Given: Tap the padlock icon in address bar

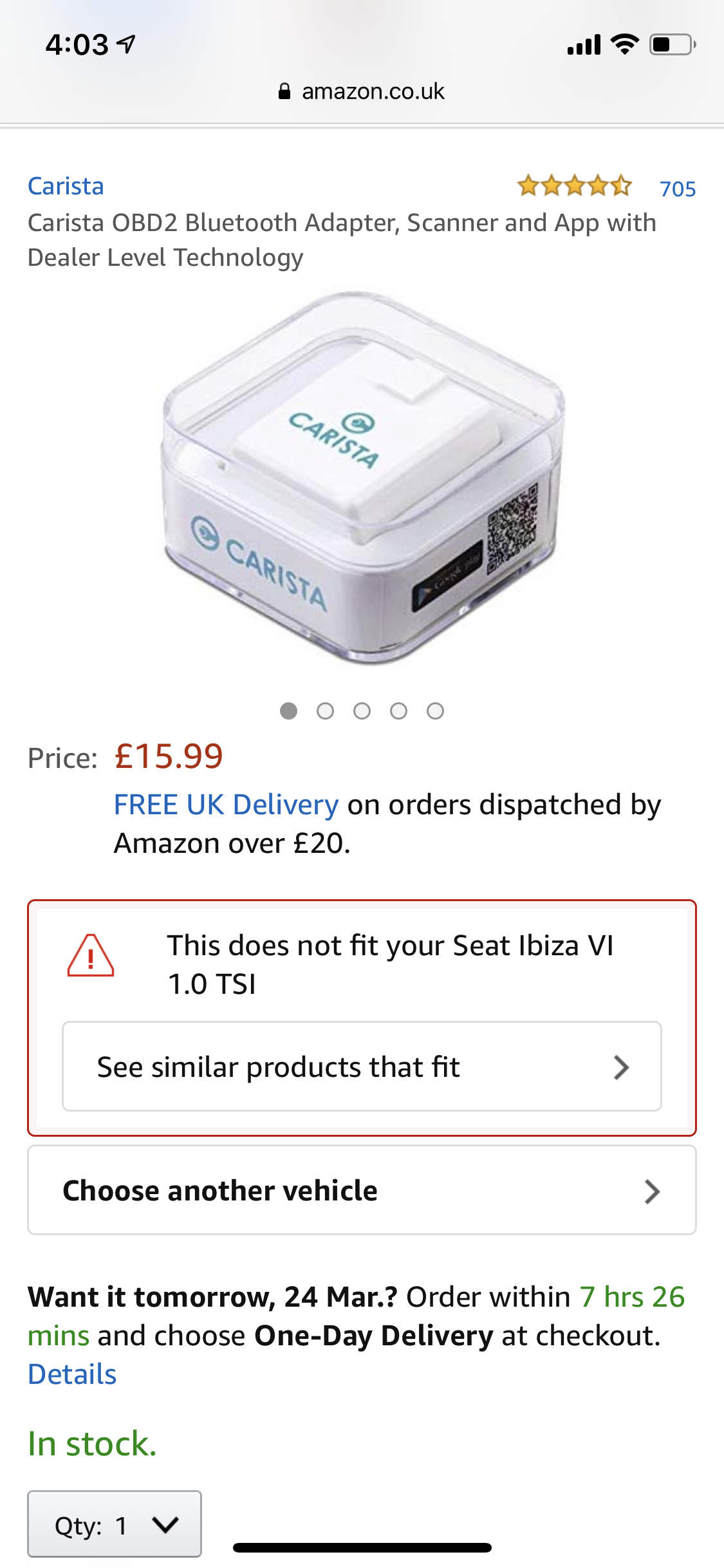Looking at the screenshot, I should pos(284,92).
